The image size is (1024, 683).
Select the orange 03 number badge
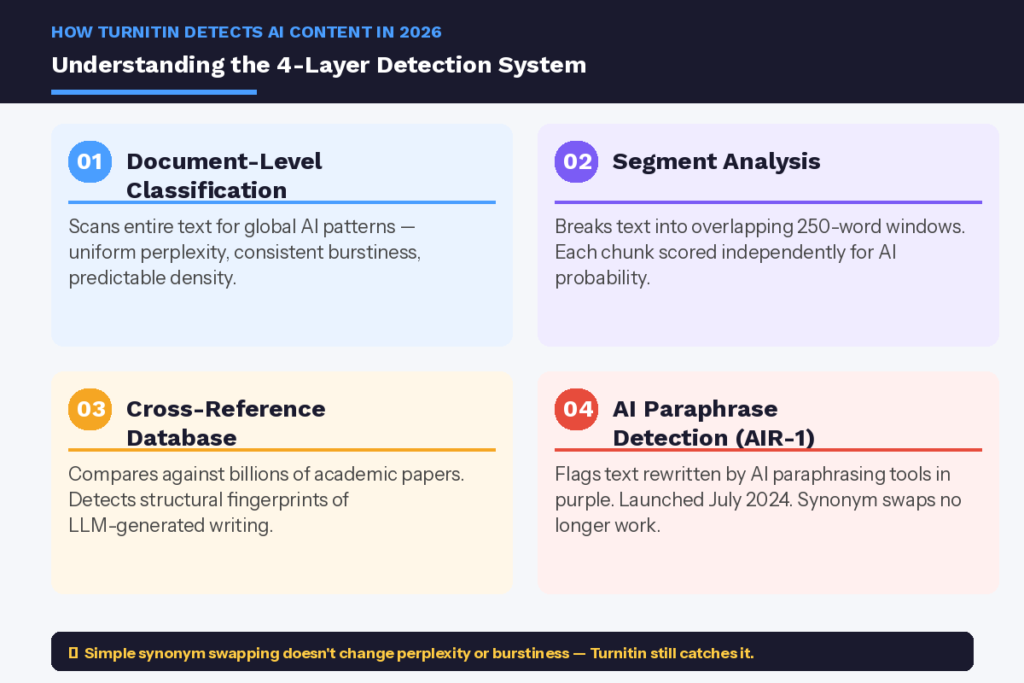pos(90,409)
